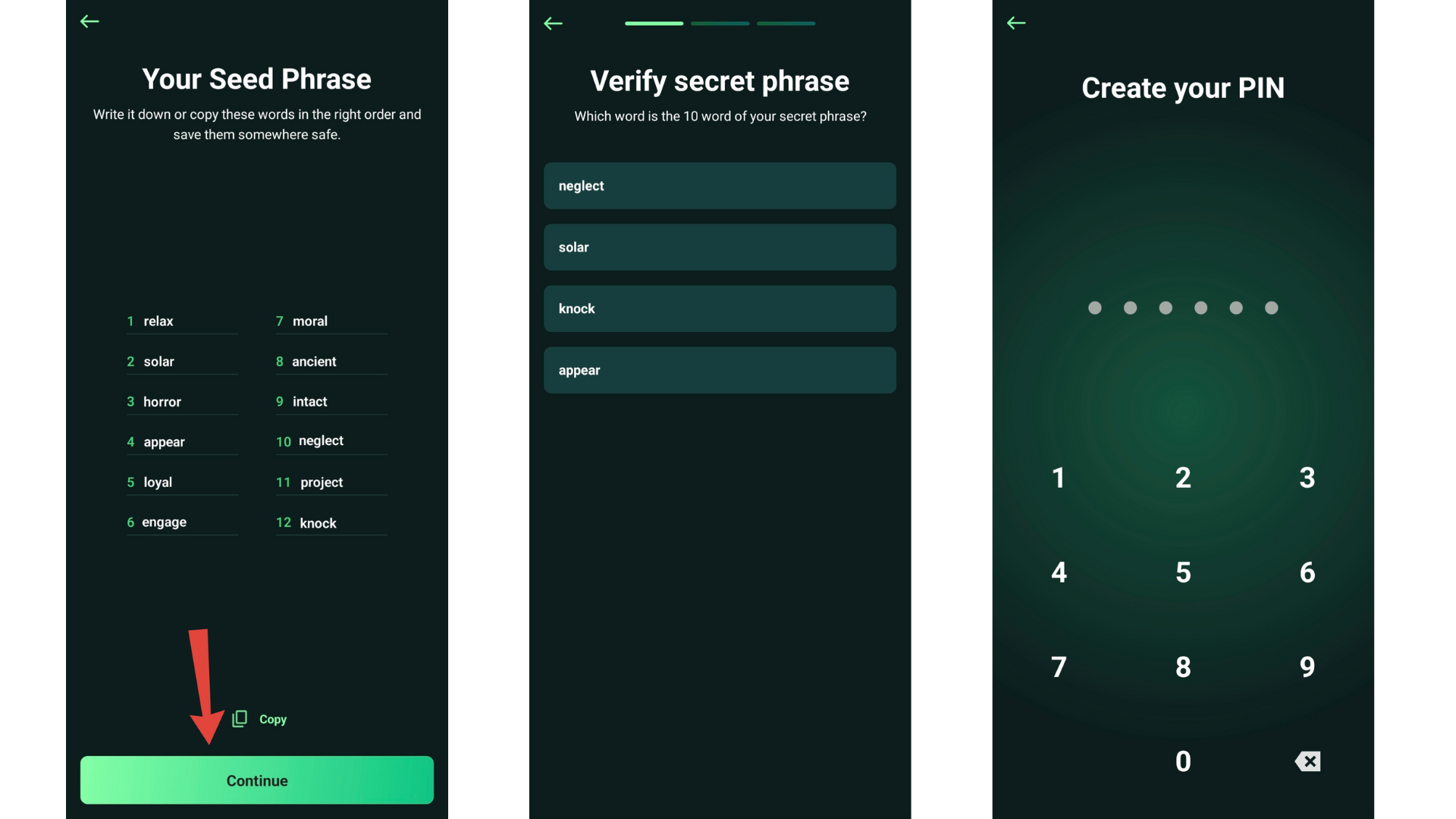Screen dimensions: 1456x819
Task: Go back from the Create your PIN screen
Action: point(1016,23)
